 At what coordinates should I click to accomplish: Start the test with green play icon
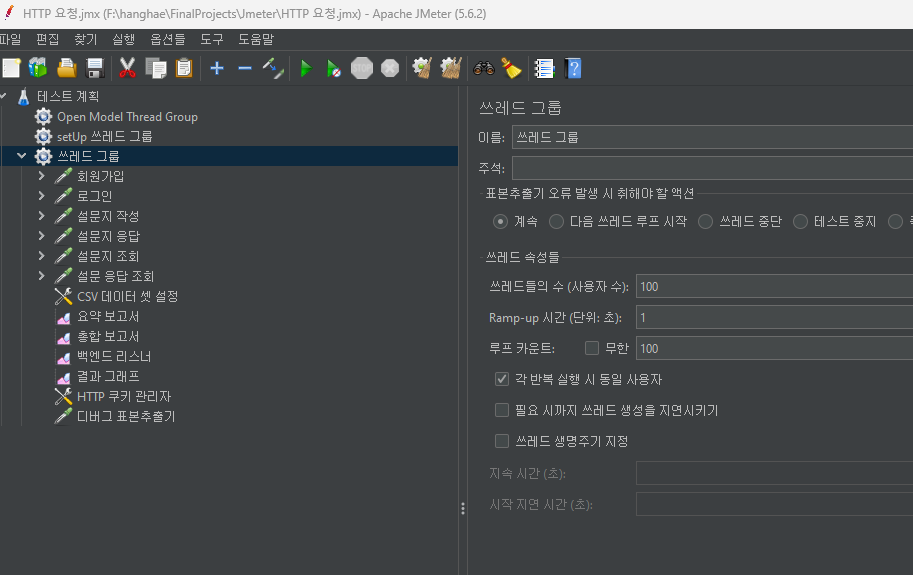point(306,68)
